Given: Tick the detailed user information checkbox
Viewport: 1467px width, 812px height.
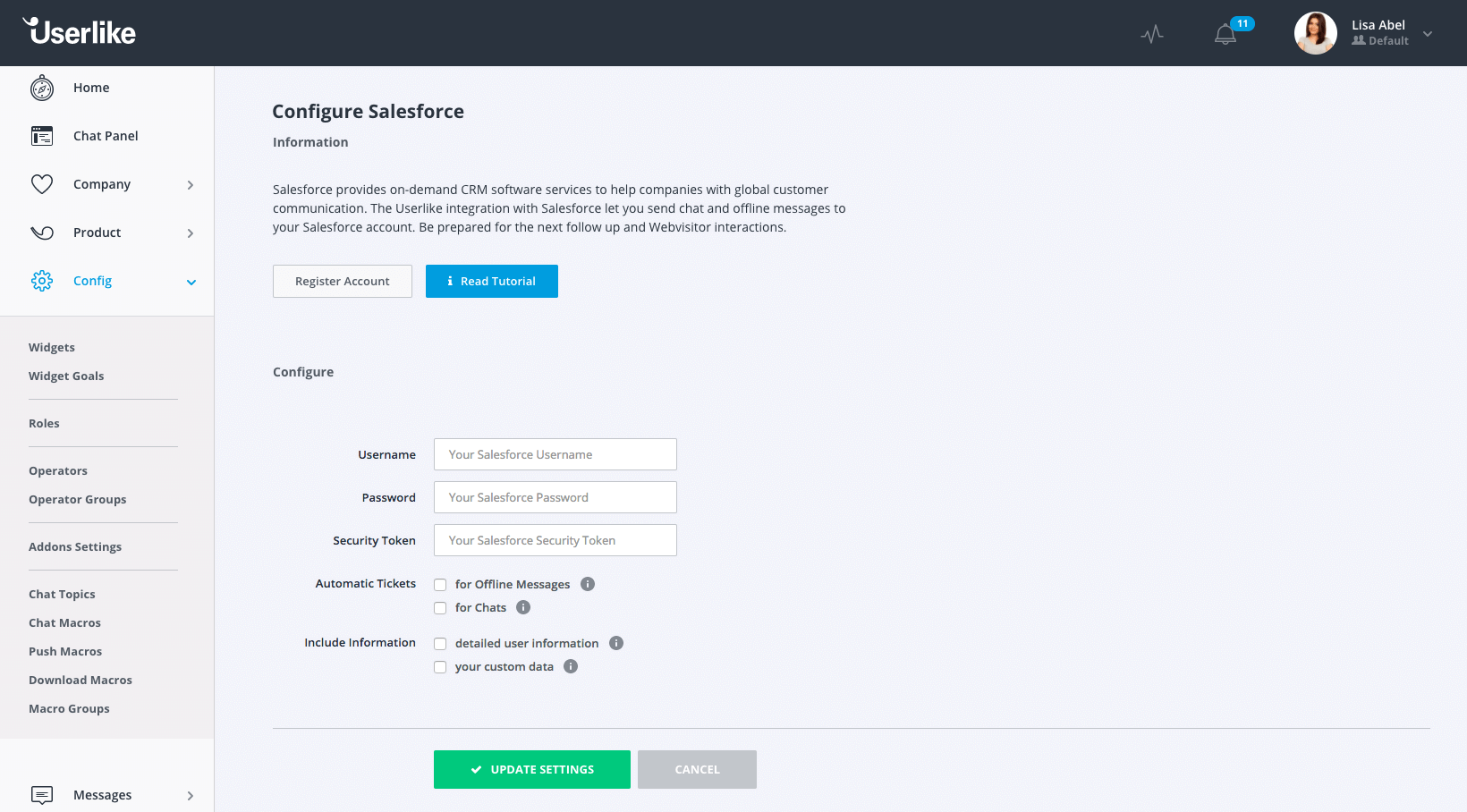Looking at the screenshot, I should click(x=440, y=644).
